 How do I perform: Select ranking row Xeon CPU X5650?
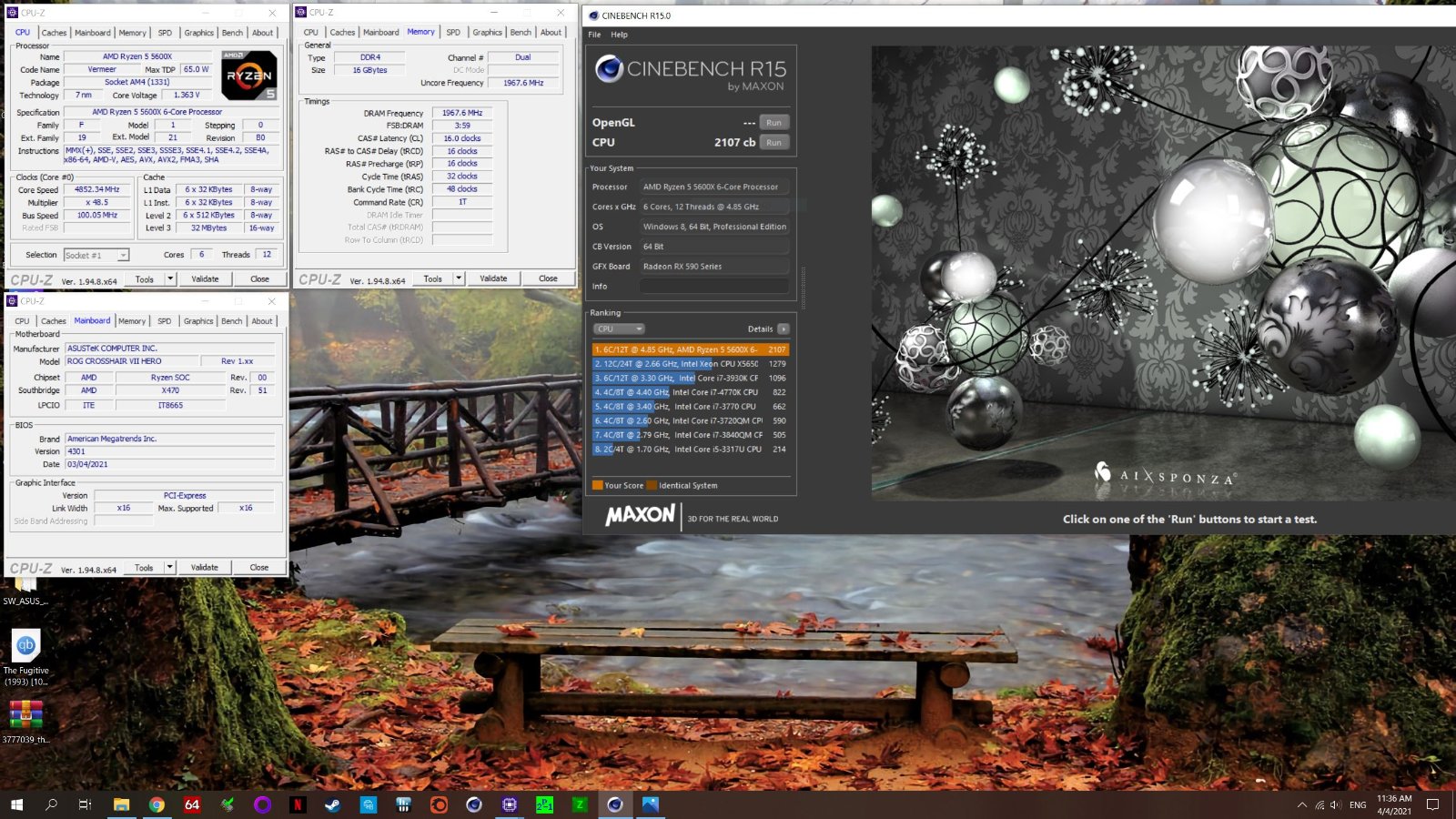click(691, 364)
